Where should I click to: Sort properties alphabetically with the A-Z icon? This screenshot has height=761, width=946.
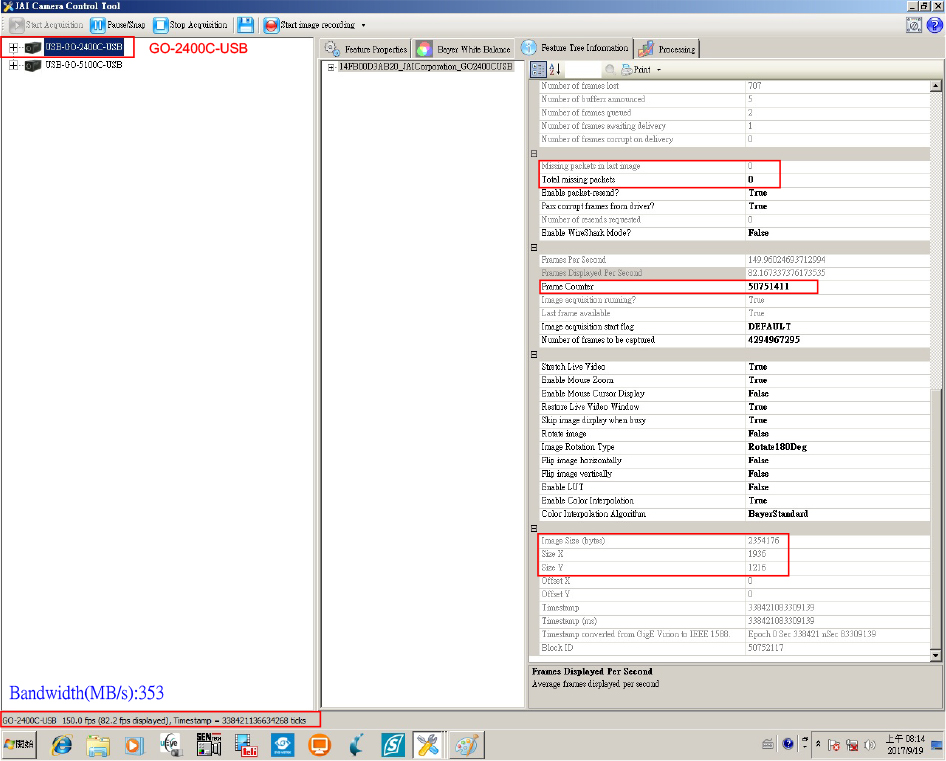(555, 69)
